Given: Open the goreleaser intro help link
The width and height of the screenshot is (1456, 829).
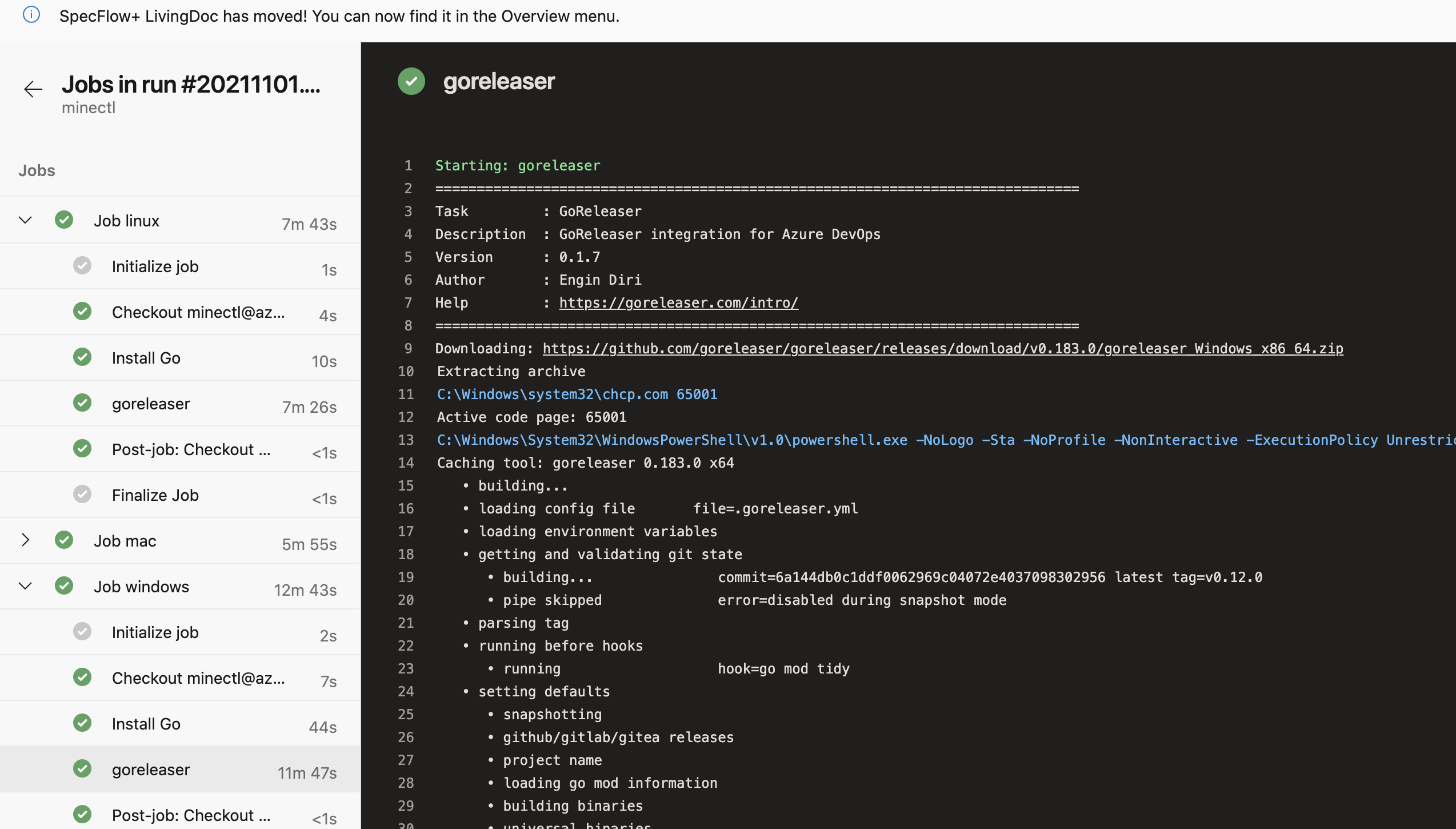Looking at the screenshot, I should coord(678,302).
